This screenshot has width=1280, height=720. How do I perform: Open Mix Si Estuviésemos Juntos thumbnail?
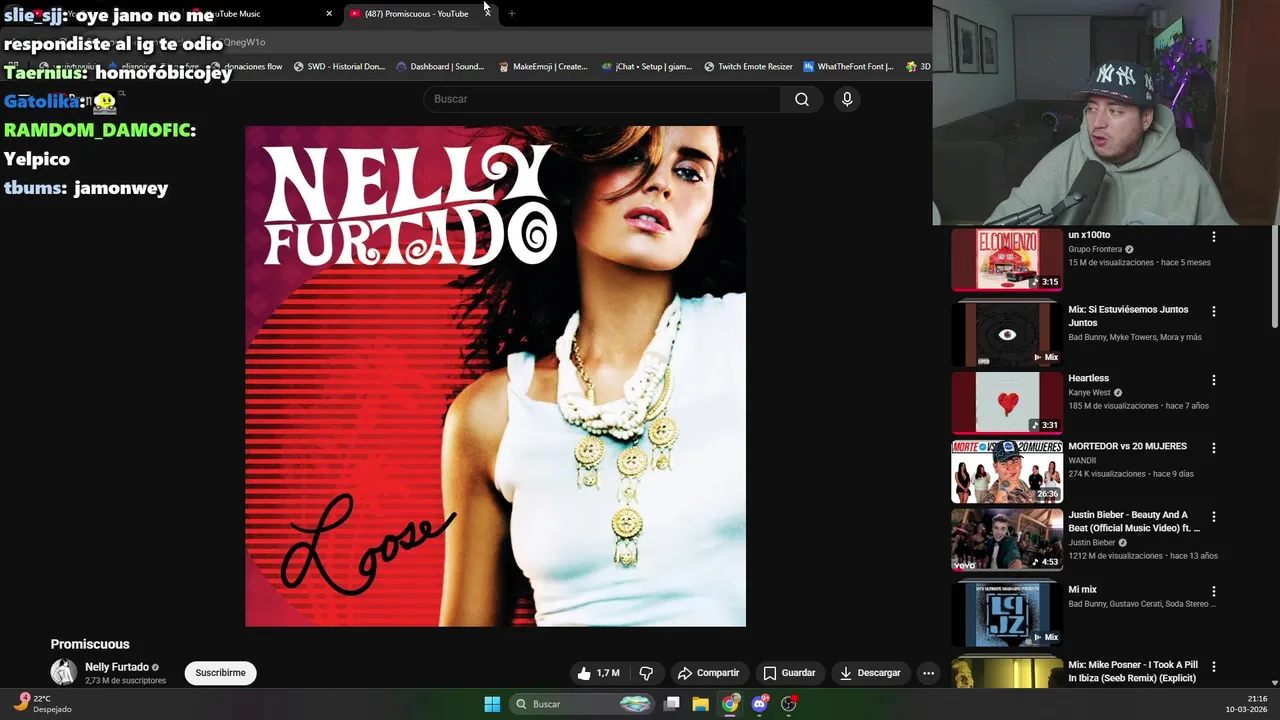(1006, 334)
